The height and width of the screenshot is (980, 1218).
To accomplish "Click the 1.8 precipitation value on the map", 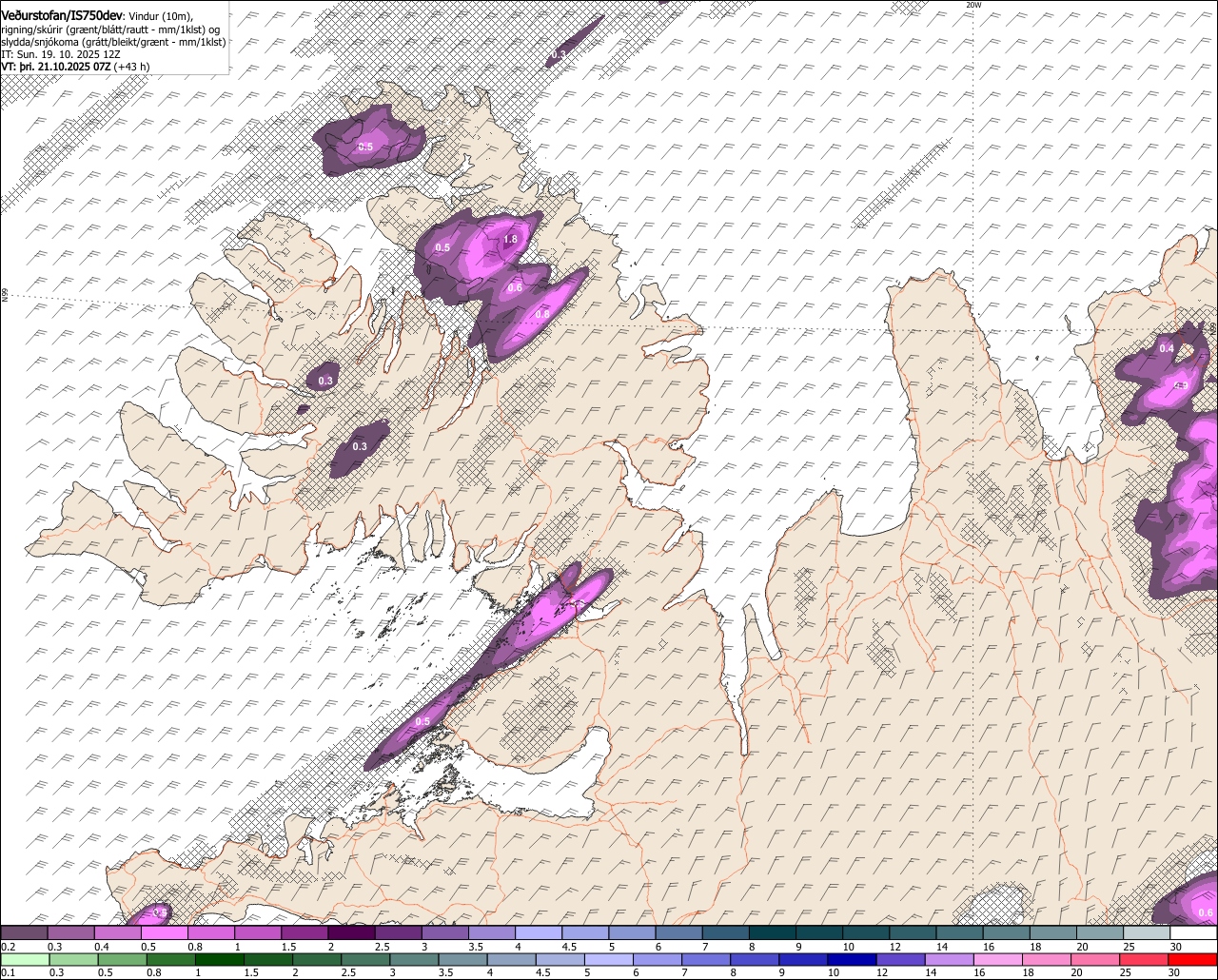I will coord(510,240).
